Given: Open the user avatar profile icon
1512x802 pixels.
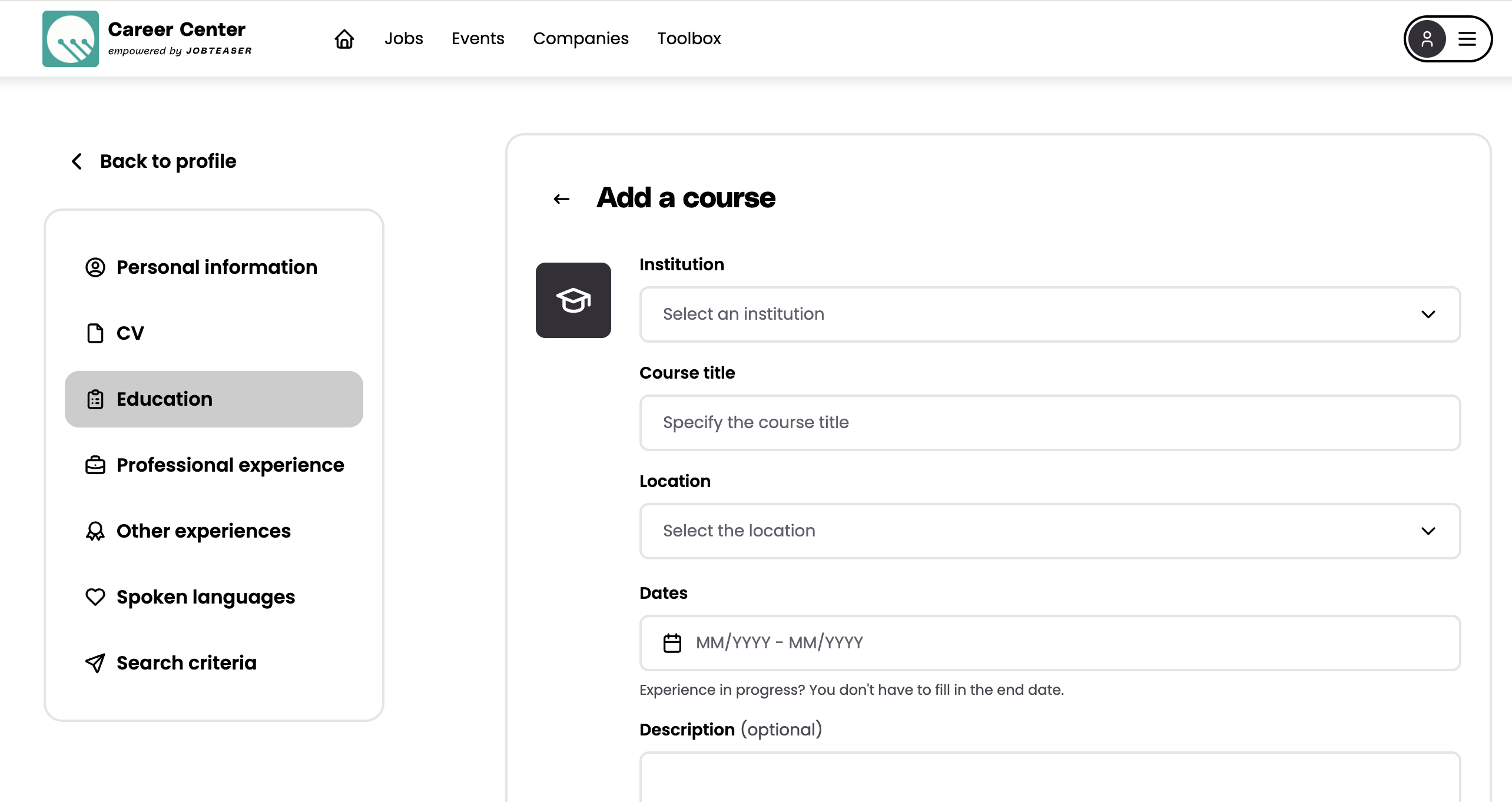Looking at the screenshot, I should click(1427, 39).
